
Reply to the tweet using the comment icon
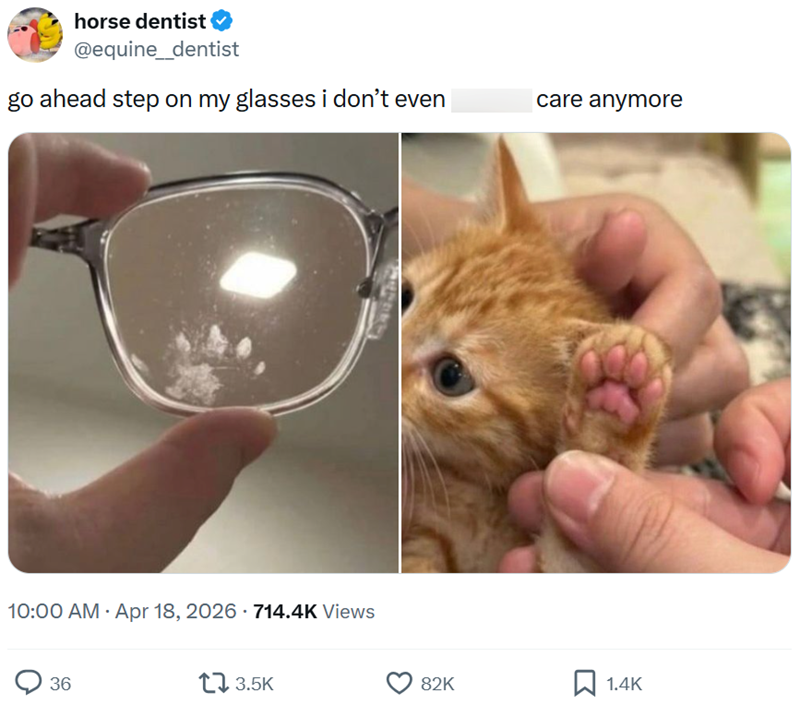click(30, 683)
